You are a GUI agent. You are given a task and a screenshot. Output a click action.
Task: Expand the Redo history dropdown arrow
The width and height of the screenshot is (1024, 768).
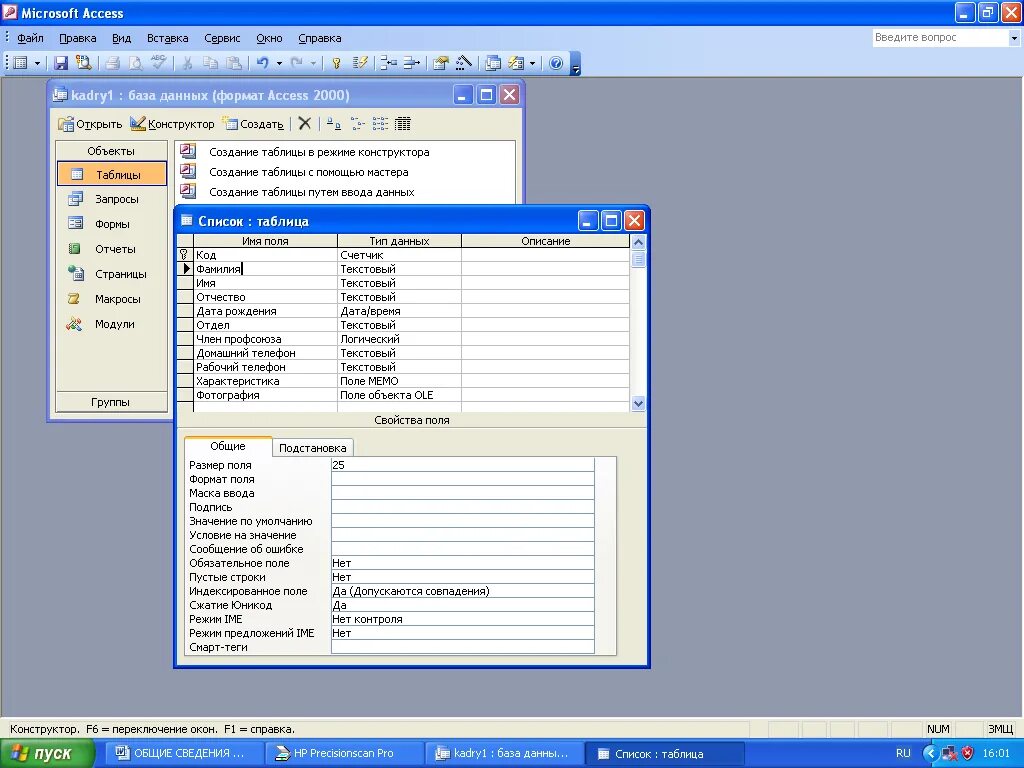pyautogui.click(x=313, y=63)
